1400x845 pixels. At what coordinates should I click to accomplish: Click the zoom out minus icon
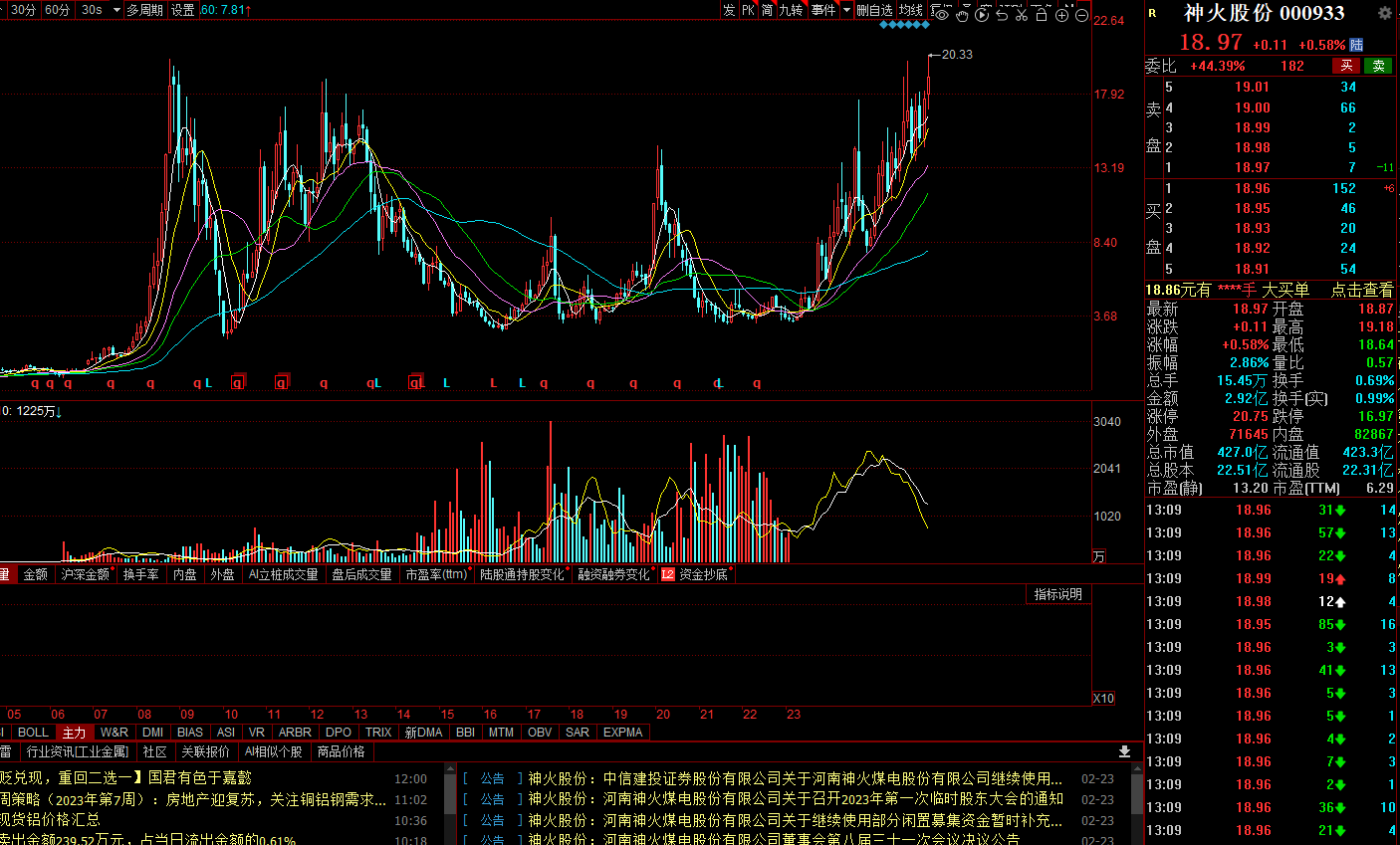coord(1082,15)
